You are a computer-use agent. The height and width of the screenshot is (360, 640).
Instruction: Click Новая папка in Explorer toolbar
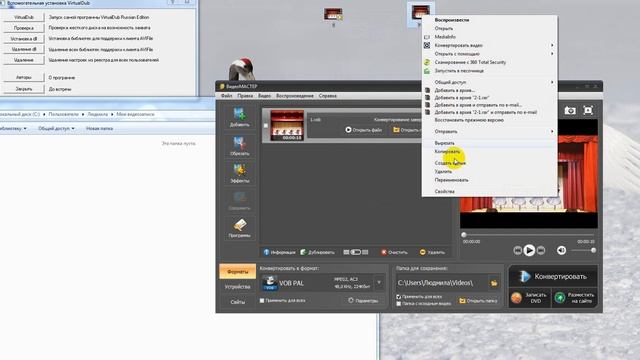click(99, 129)
